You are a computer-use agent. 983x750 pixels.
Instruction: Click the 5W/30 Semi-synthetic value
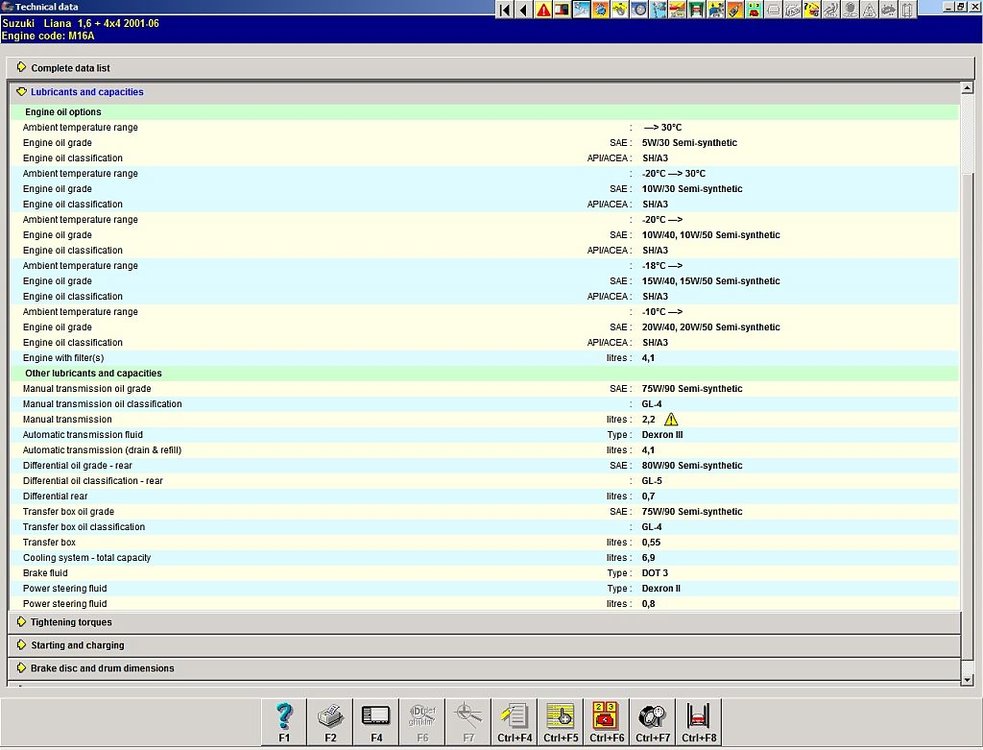pyautogui.click(x=690, y=142)
